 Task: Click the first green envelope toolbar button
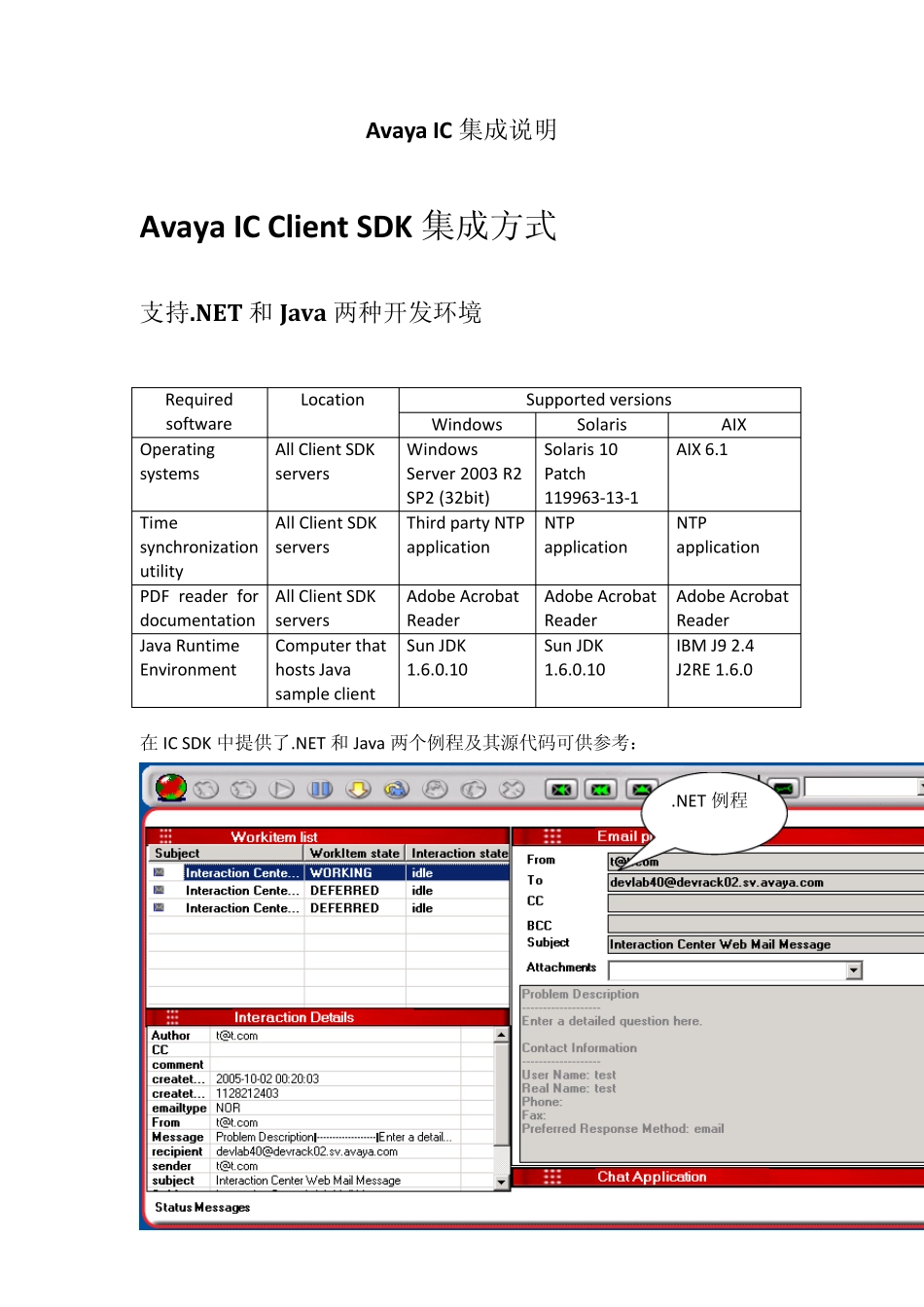[560, 789]
